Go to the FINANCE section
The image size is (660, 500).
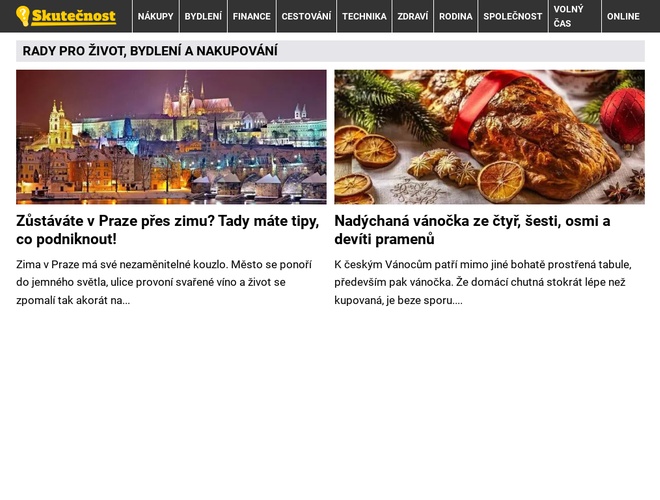point(252,16)
